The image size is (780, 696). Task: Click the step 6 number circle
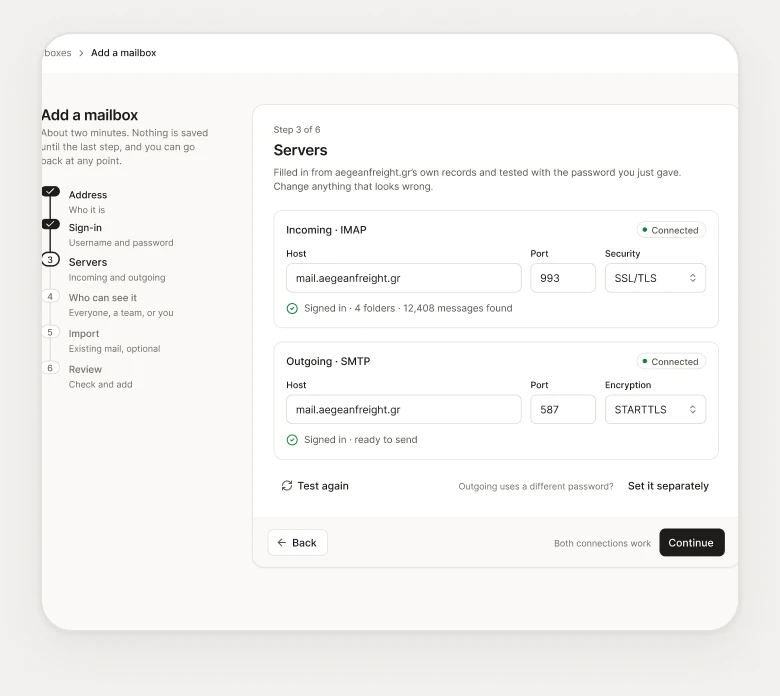(x=50, y=368)
